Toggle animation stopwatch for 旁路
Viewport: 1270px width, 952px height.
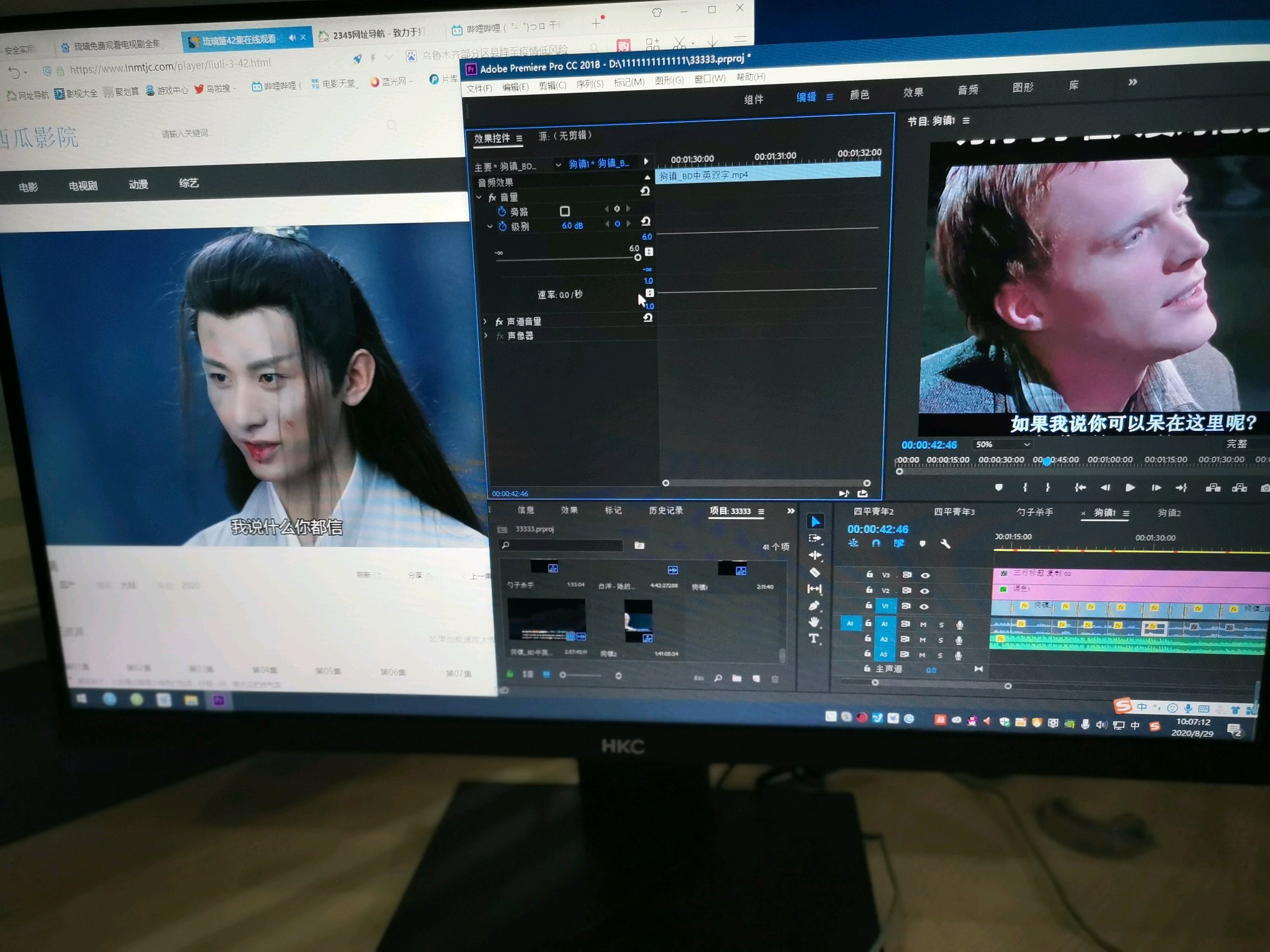(x=502, y=211)
